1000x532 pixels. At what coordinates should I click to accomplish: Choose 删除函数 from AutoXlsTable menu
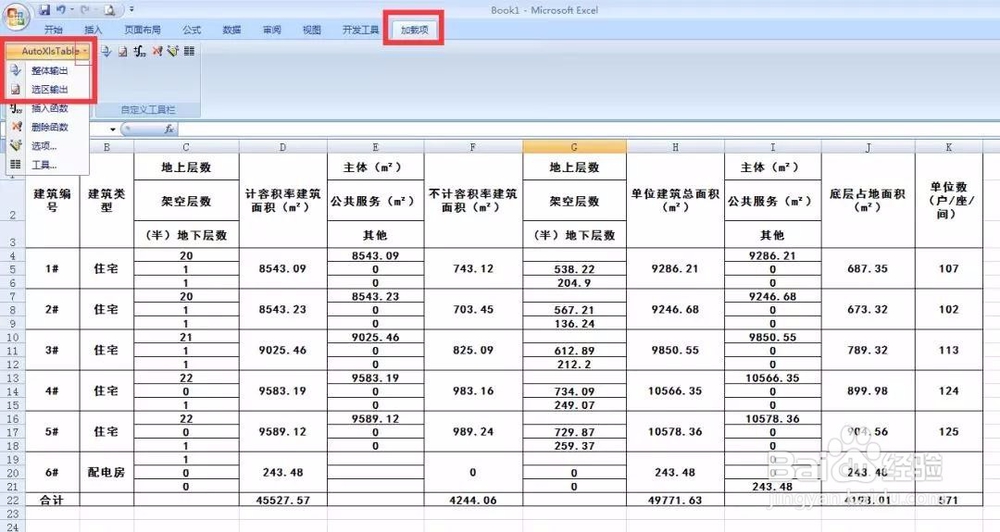click(x=48, y=126)
